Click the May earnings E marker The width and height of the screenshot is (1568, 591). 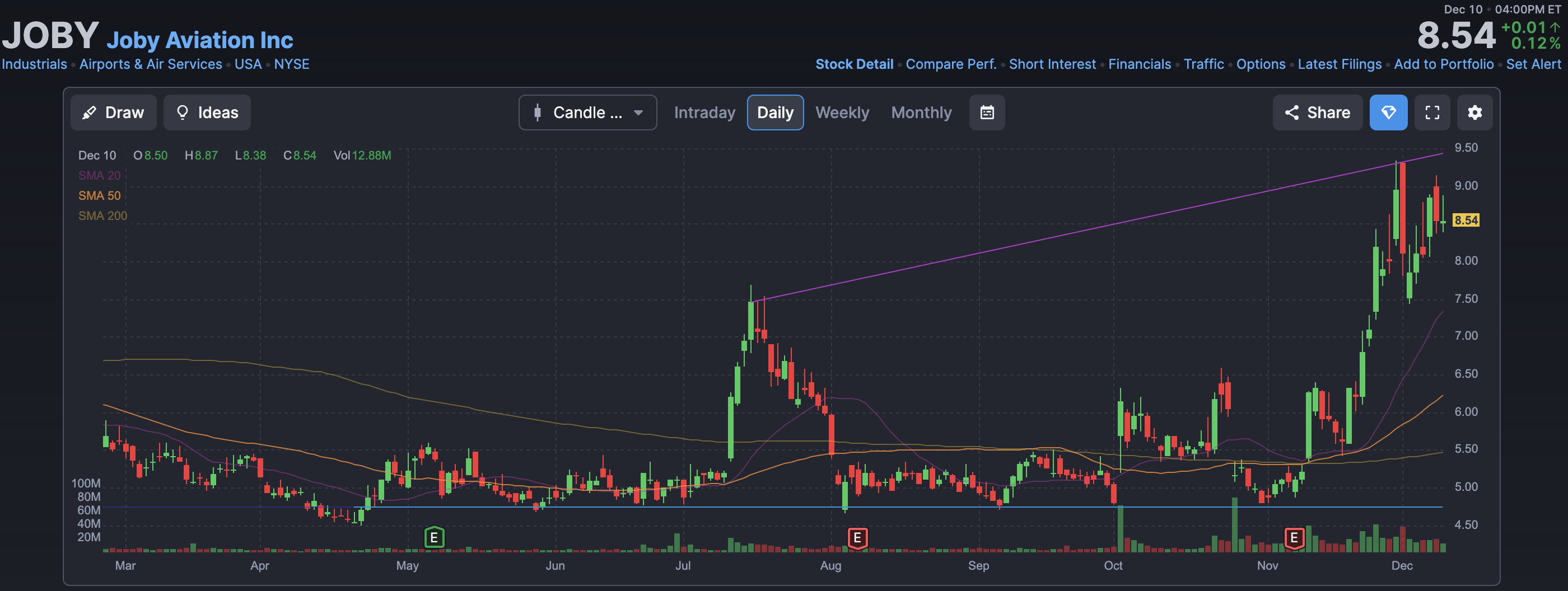coord(434,537)
